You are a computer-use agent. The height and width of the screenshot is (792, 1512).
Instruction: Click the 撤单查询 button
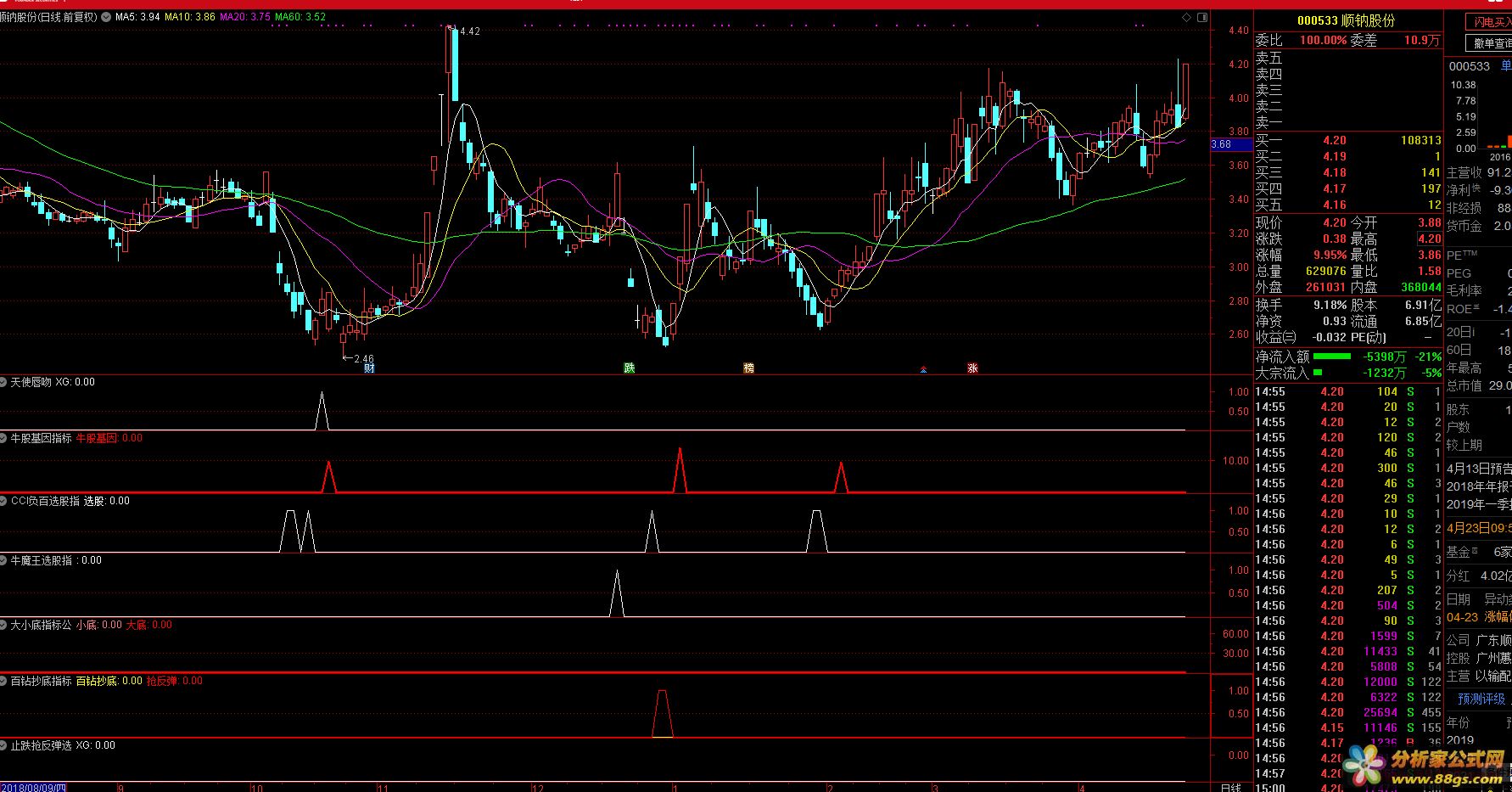1490,43
